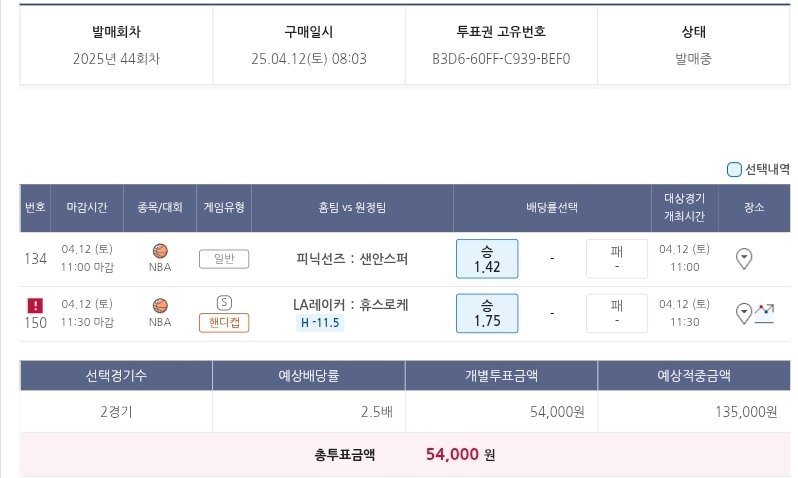798x478 pixels.
Task: Click the 일반 game type badge
Action: pos(224,259)
